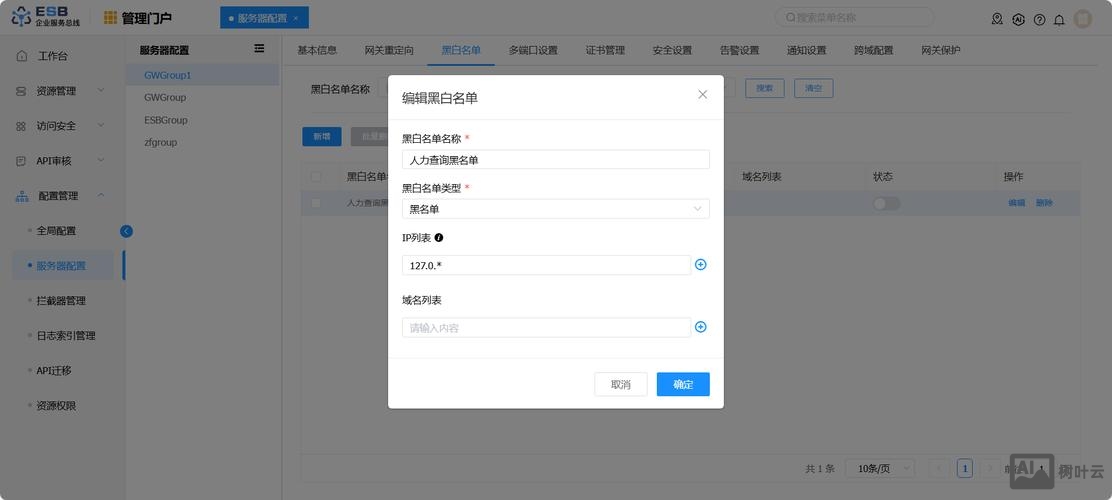Toggle the 服务器配置 list menu icon
Image resolution: width=1112 pixels, height=500 pixels.
[x=260, y=48]
